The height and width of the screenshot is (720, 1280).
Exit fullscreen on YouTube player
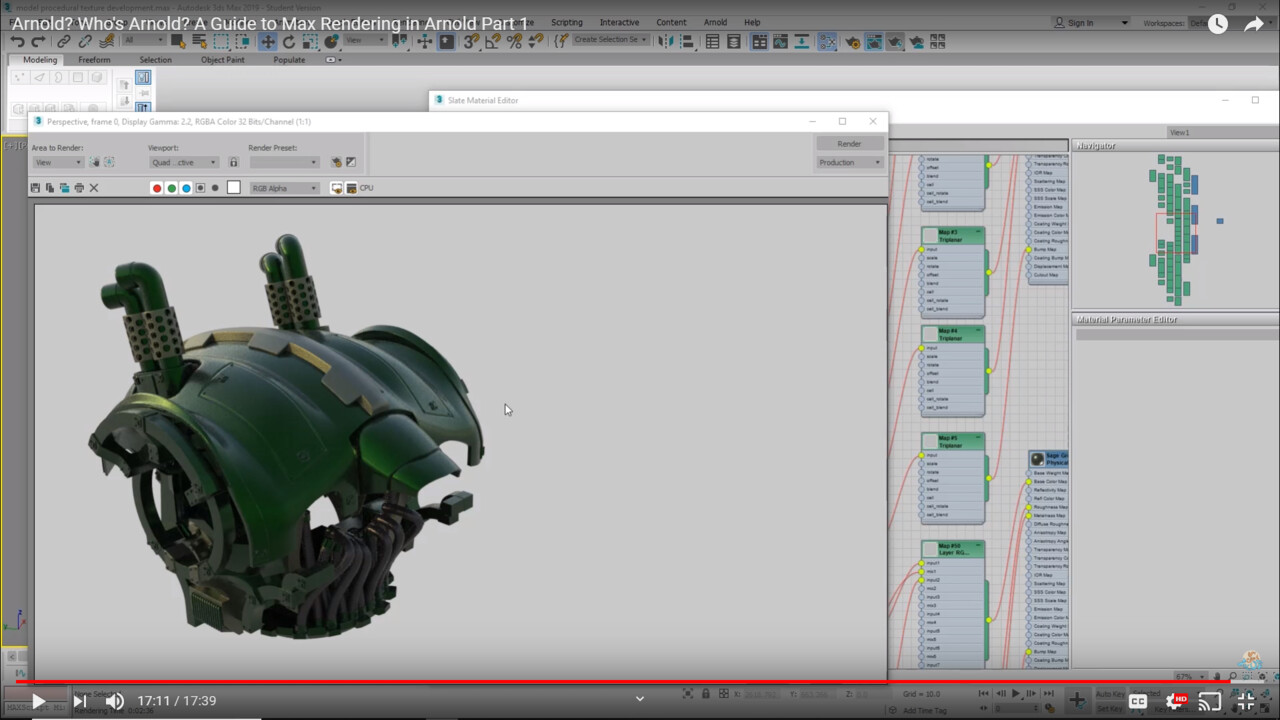tap(1246, 701)
